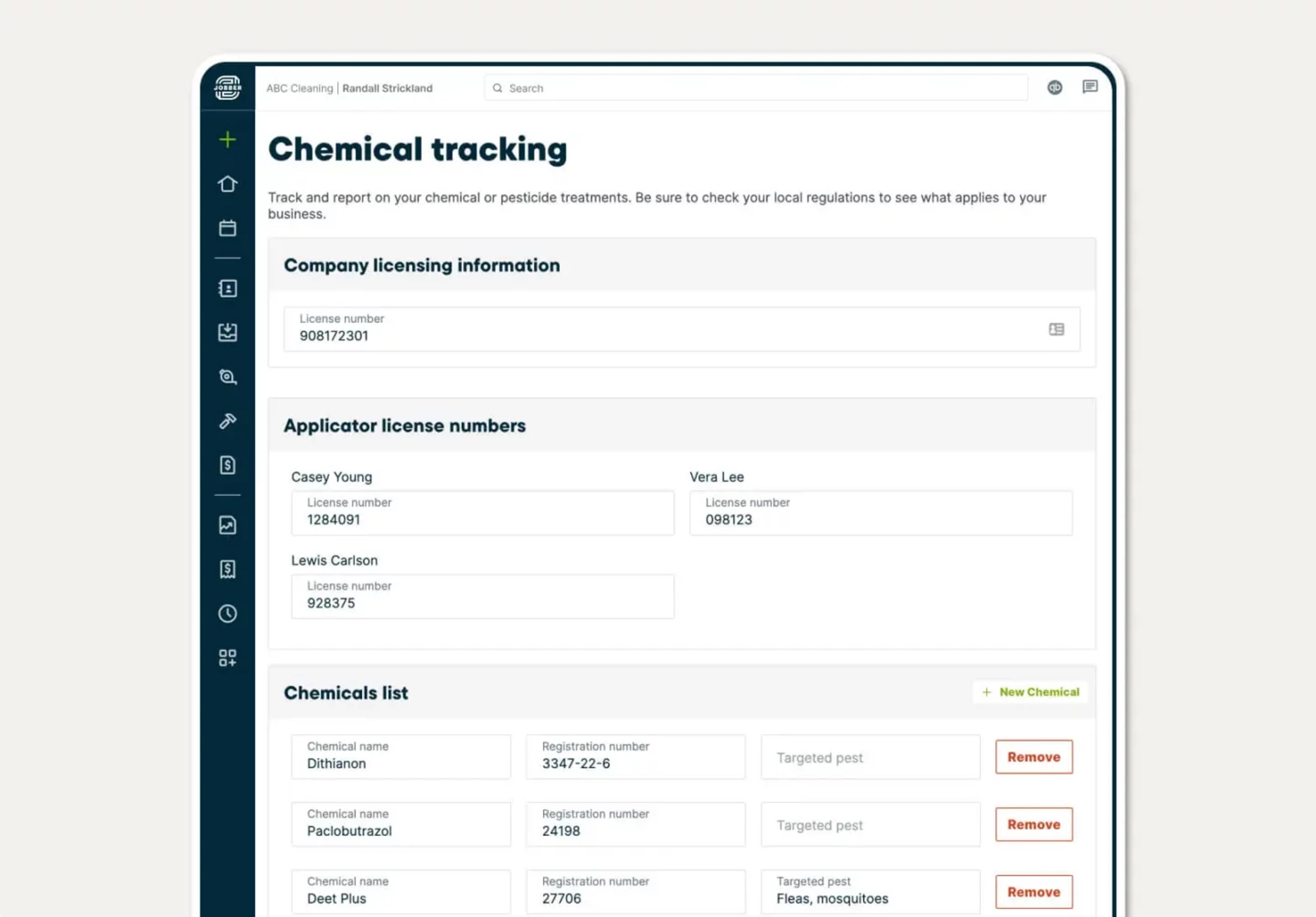1316x917 pixels.
Task: Open the Schedule calendar icon
Action: click(x=228, y=228)
